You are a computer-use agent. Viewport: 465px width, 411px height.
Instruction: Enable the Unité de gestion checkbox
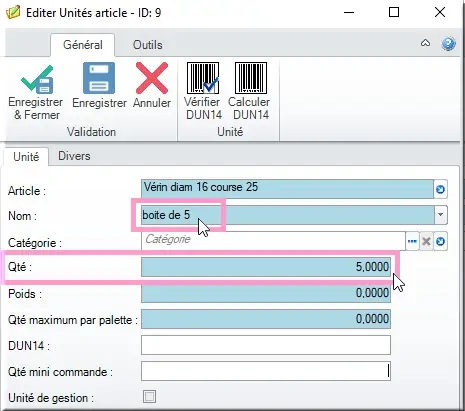149,397
